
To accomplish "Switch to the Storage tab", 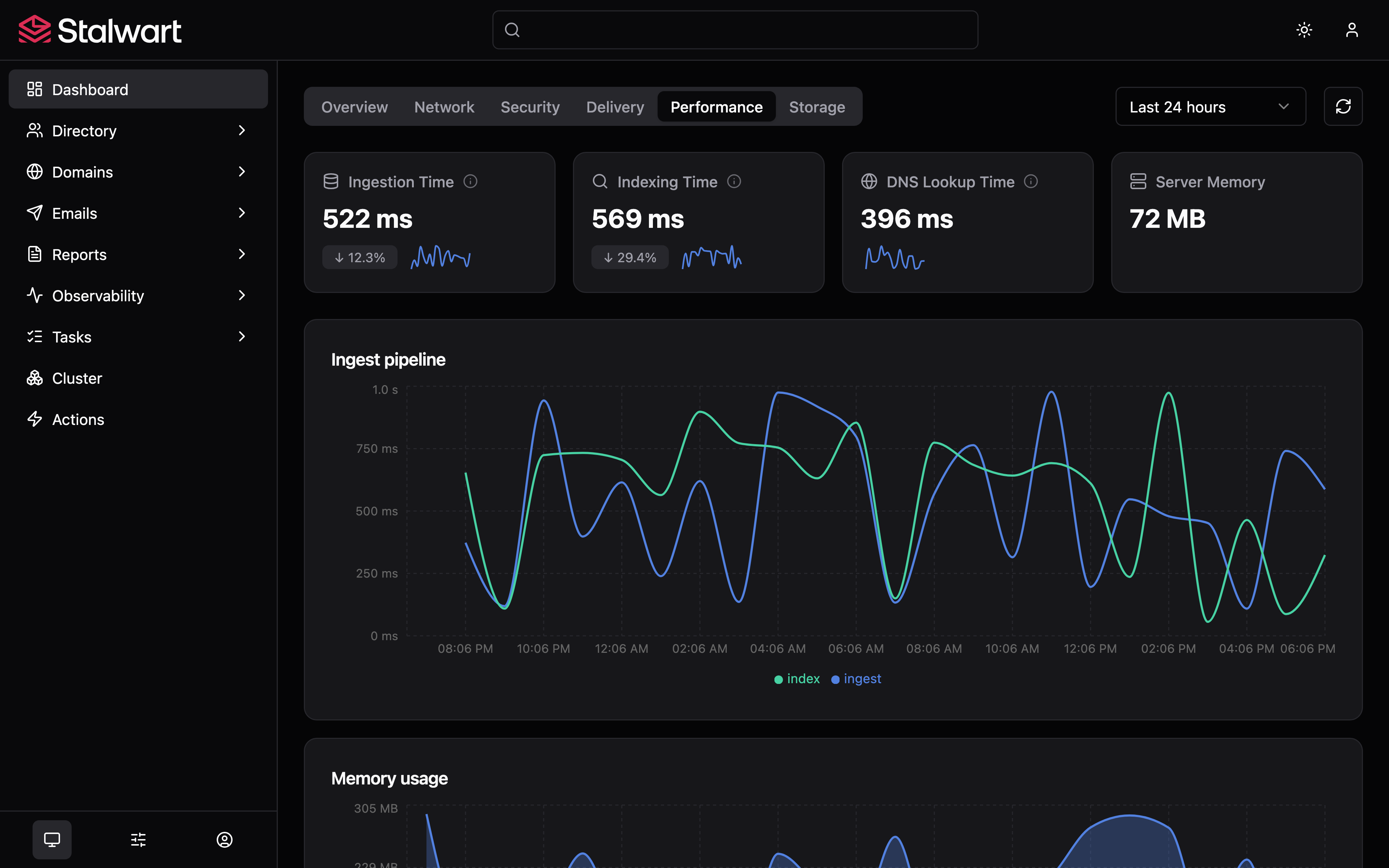I will click(817, 107).
